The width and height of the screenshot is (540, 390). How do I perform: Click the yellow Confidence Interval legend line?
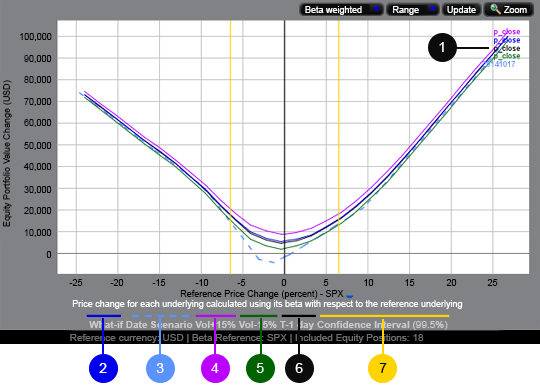coord(384,316)
